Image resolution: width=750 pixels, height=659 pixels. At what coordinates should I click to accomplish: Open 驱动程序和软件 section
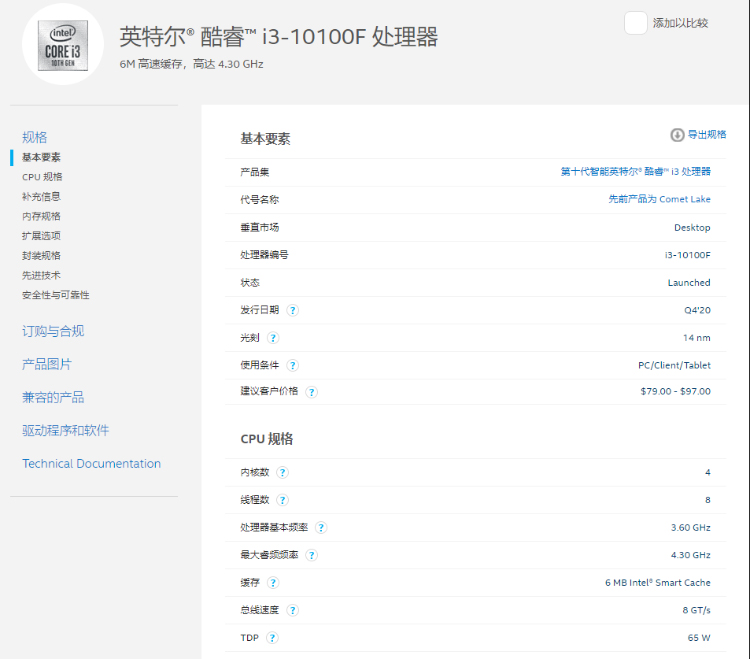click(x=66, y=430)
